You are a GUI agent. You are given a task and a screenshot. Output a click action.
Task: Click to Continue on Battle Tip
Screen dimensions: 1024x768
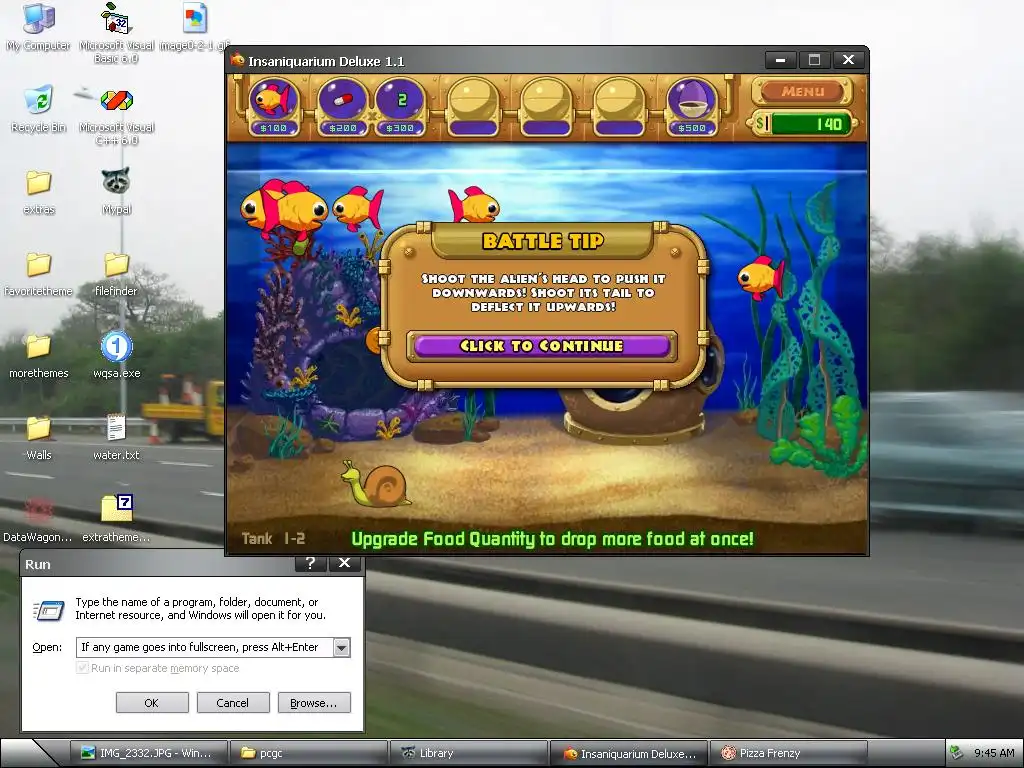tap(541, 345)
